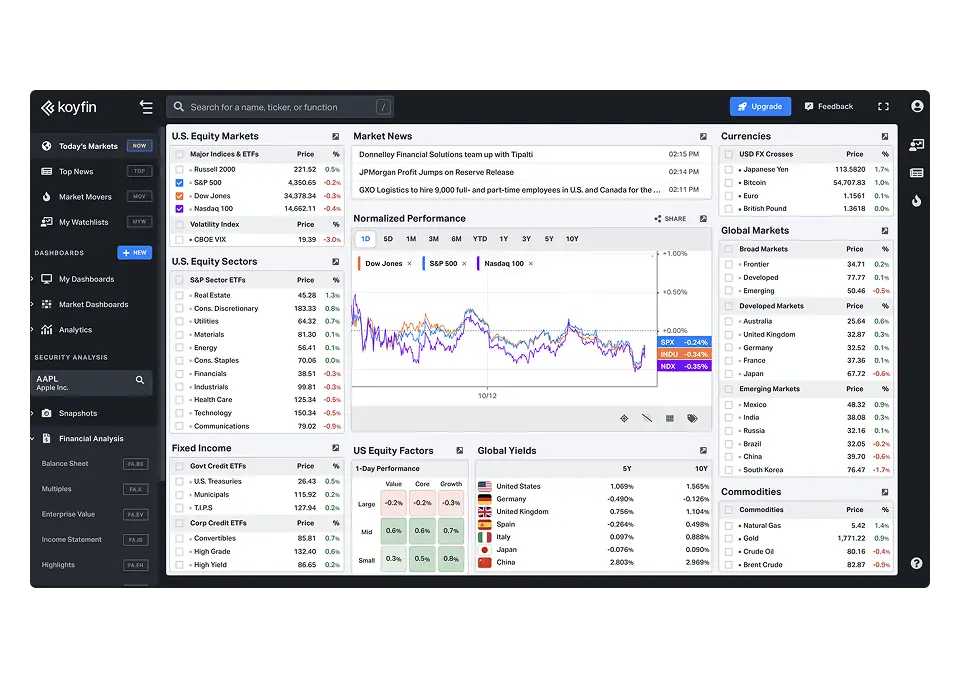Check the CBOE VIX checkbox
This screenshot has width=960, height=678.
(179, 240)
